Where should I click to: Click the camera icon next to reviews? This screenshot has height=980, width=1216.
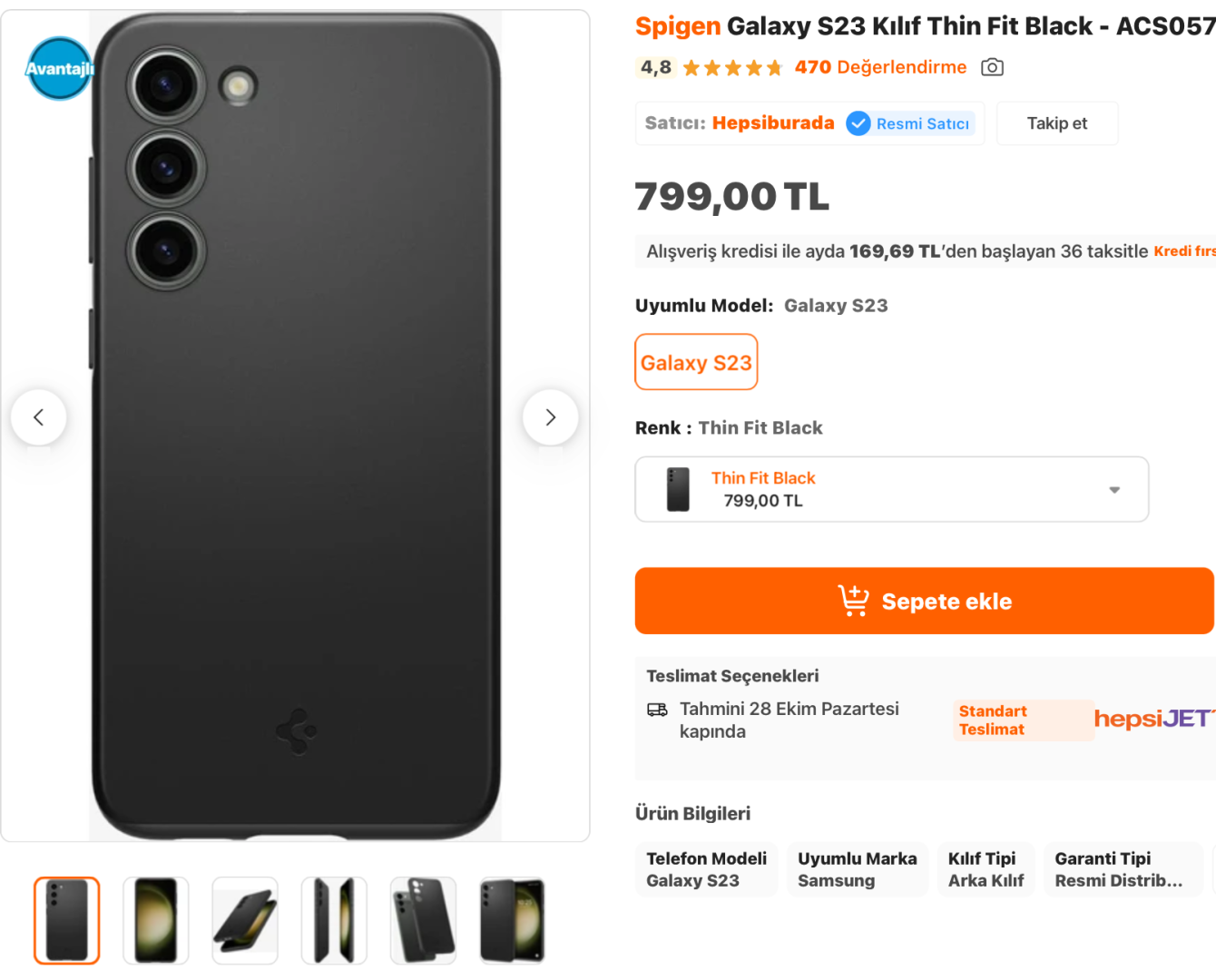[x=992, y=67]
